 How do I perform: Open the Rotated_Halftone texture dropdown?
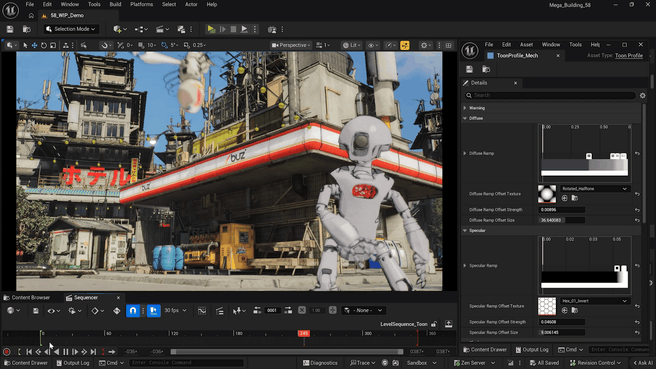point(594,189)
